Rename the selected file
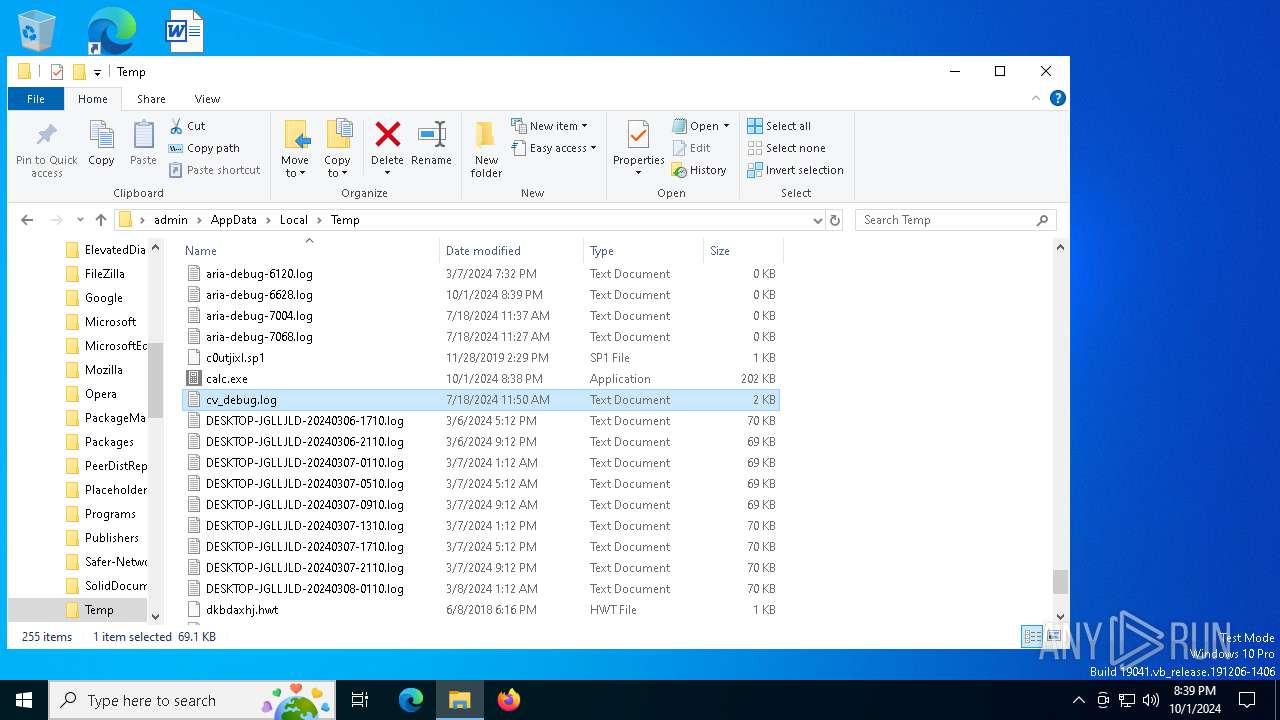The height and width of the screenshot is (720, 1280). pyautogui.click(x=431, y=143)
